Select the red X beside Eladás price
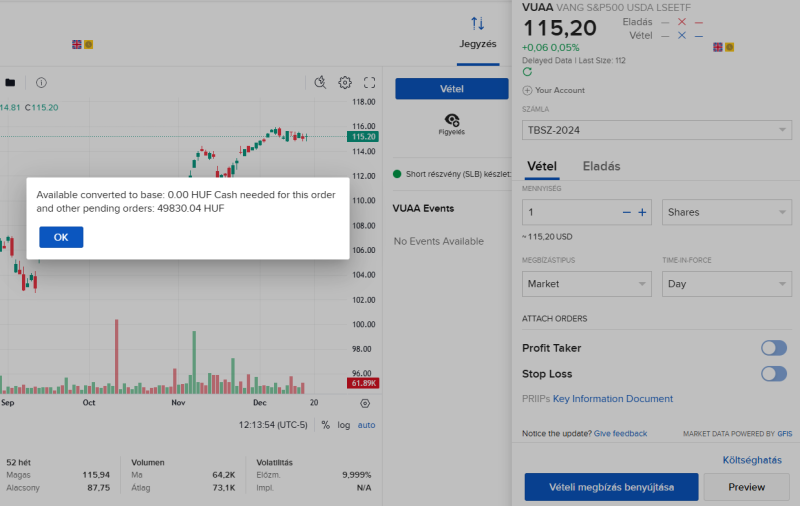This screenshot has height=506, width=800. click(x=682, y=22)
